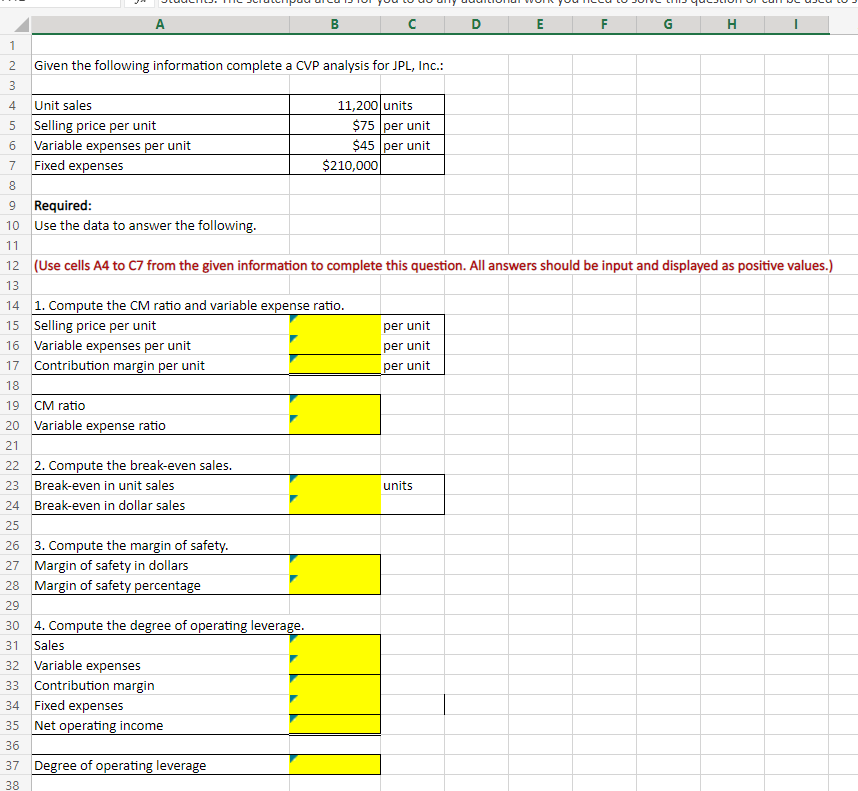The width and height of the screenshot is (858, 791).
Task: Select yellow cell for Contribution margin per unit
Action: [x=335, y=365]
